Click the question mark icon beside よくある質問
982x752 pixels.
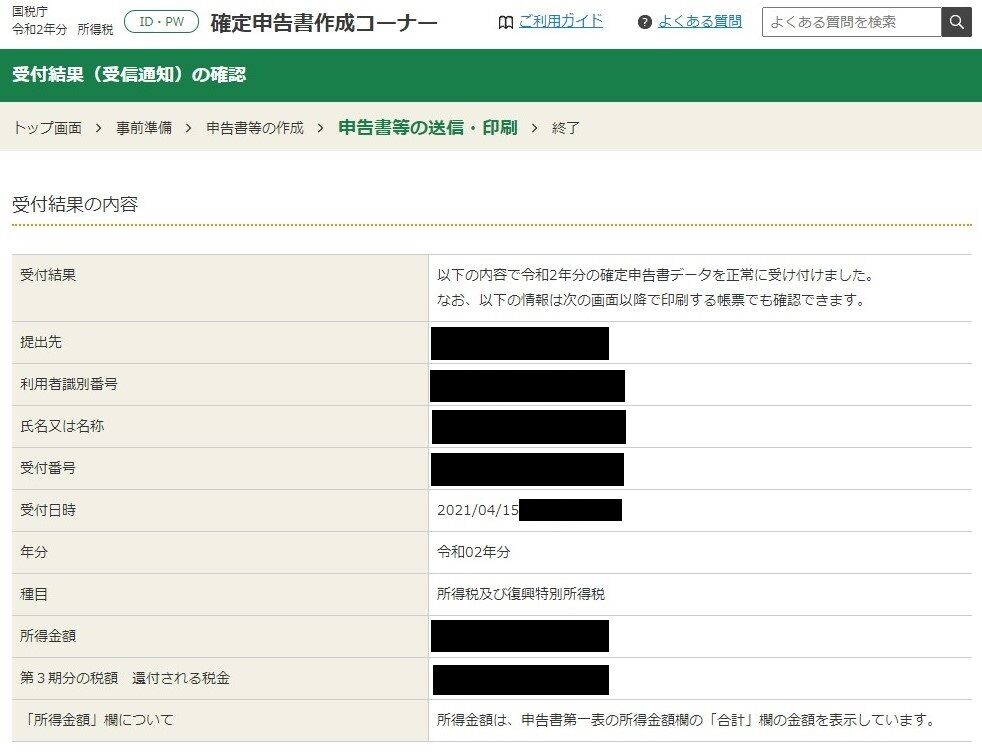[x=644, y=23]
